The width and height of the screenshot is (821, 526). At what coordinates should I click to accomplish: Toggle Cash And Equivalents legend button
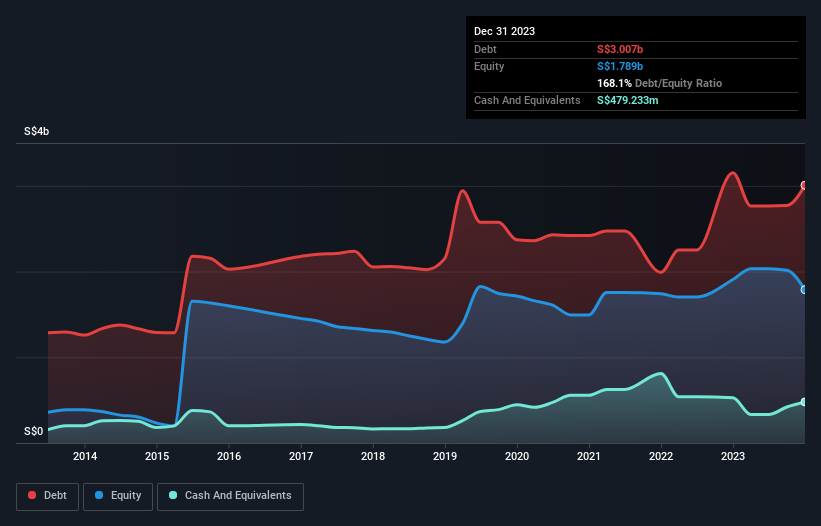tap(230, 496)
